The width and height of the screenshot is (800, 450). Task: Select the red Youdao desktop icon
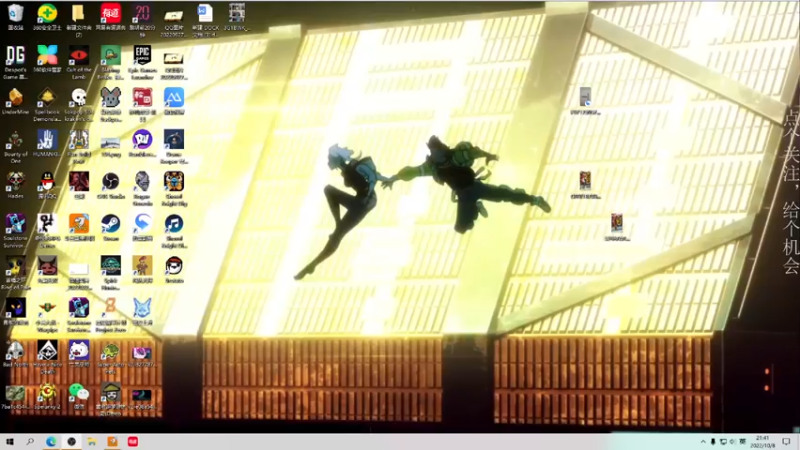point(111,17)
